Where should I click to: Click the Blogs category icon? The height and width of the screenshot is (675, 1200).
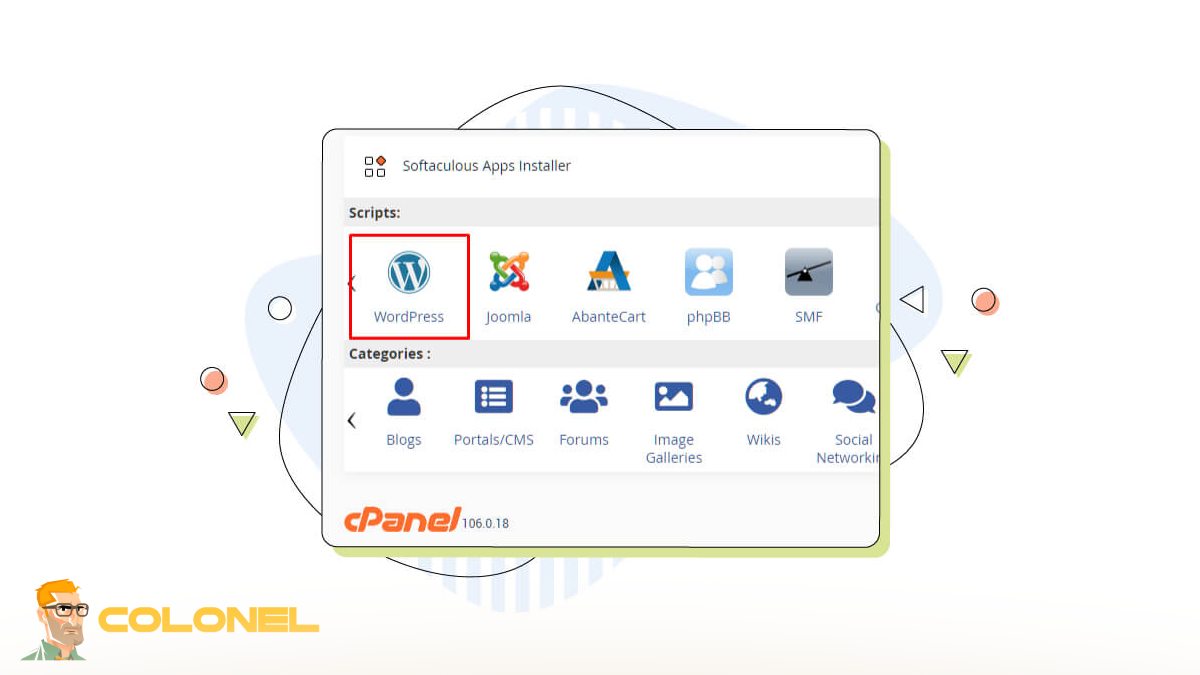pos(403,397)
